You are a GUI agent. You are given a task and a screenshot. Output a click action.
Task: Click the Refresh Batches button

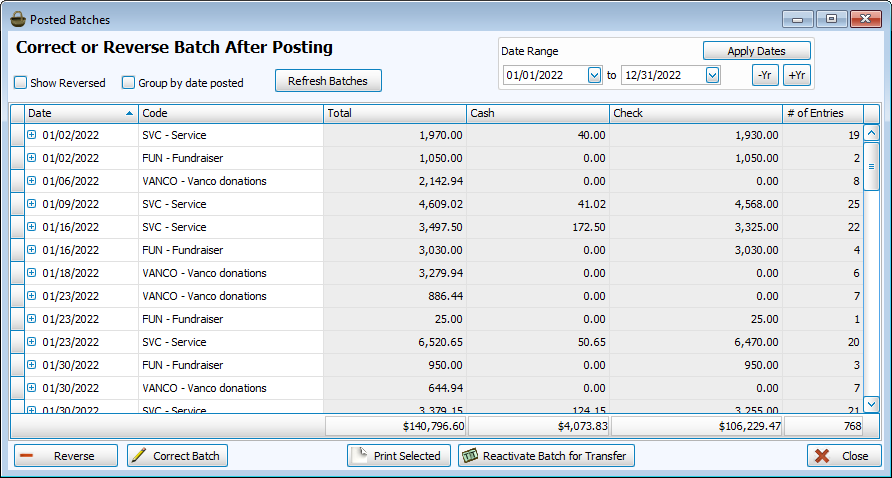pyautogui.click(x=328, y=81)
